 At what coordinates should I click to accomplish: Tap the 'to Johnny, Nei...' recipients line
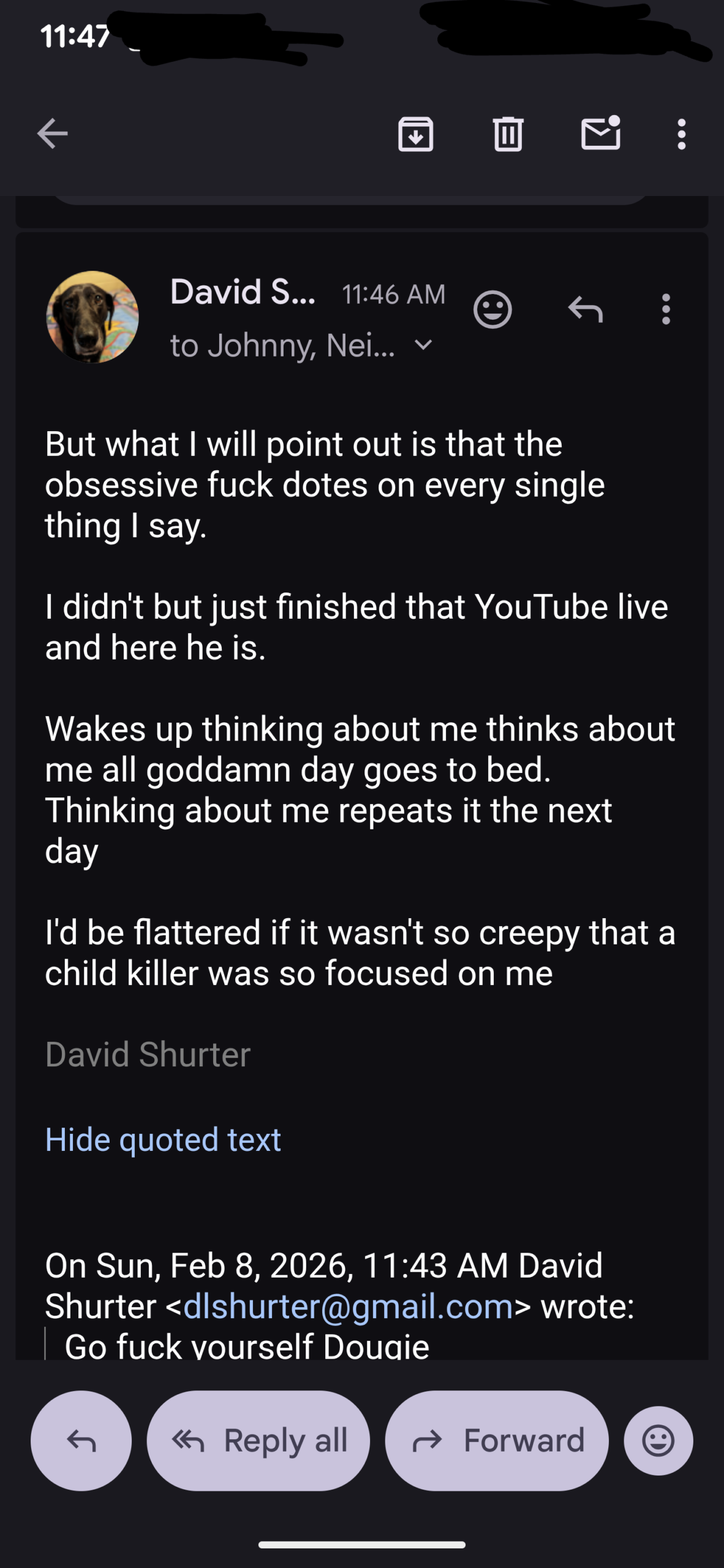[282, 346]
